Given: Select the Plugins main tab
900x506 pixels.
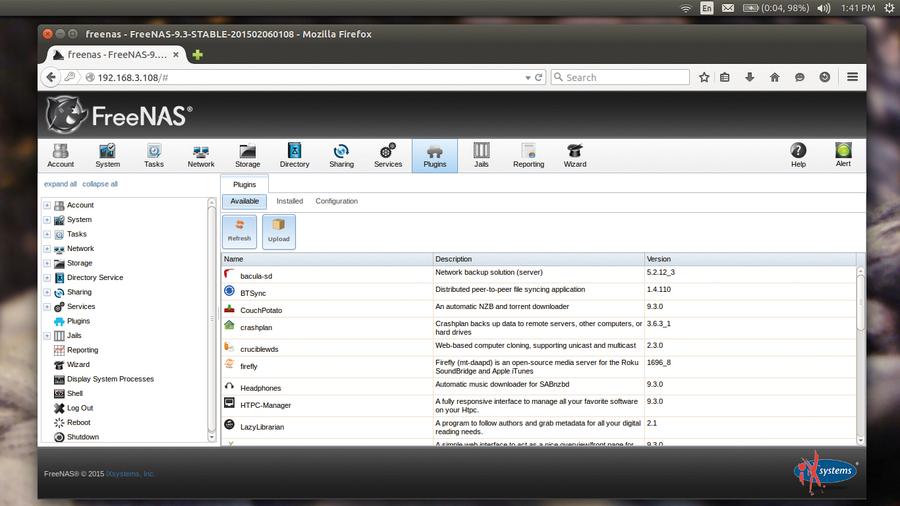Looking at the screenshot, I should coord(245,184).
